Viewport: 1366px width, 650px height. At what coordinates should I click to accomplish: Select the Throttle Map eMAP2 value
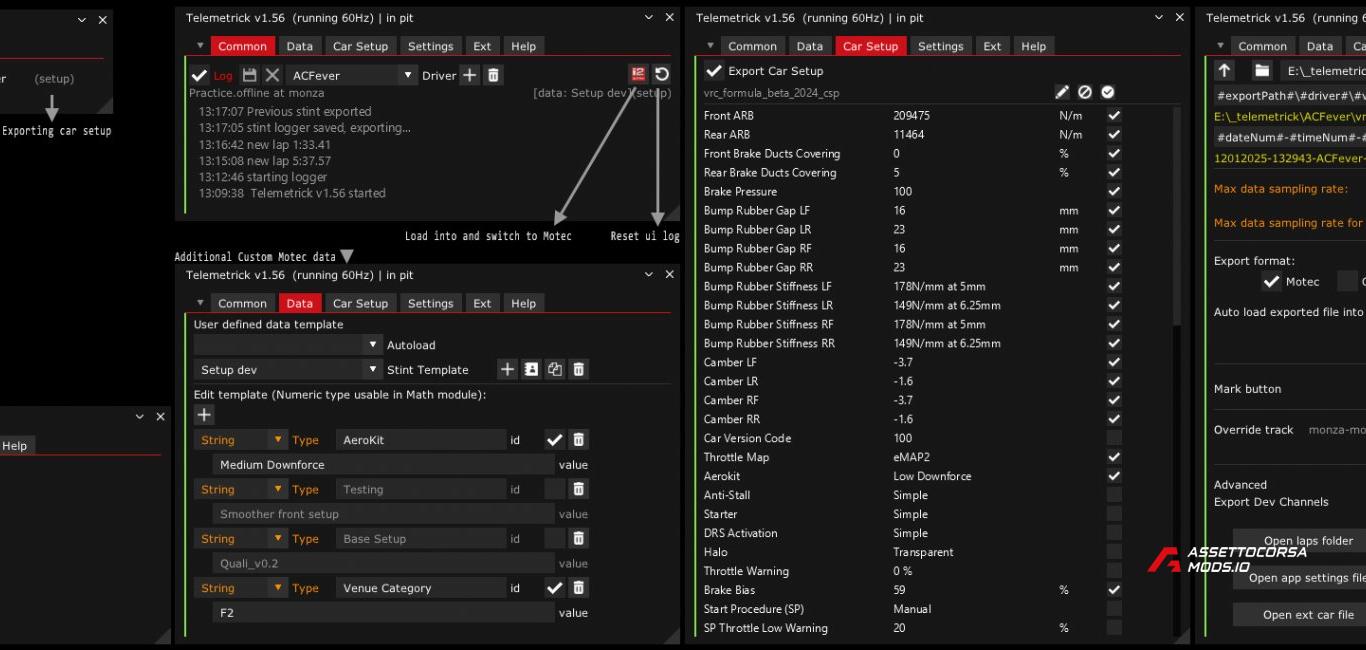pyautogui.click(x=911, y=457)
